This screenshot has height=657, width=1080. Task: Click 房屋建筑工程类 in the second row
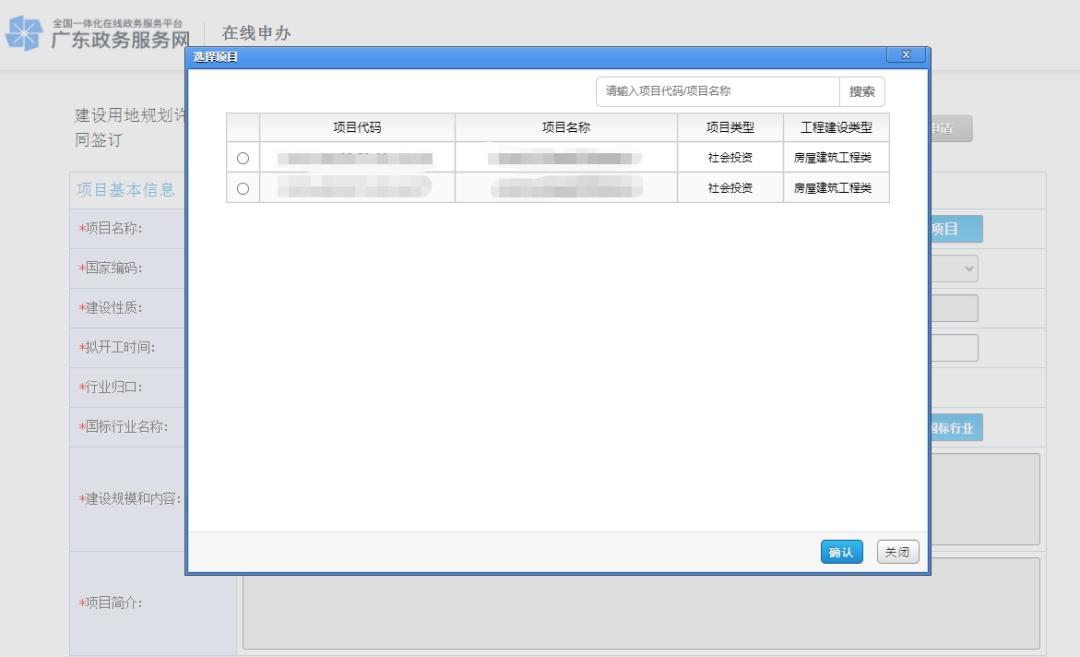(833, 188)
